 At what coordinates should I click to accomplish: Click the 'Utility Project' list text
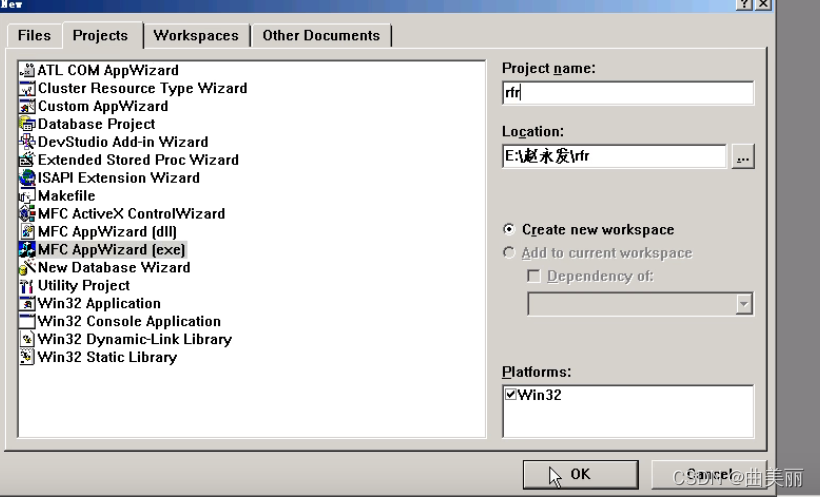pos(84,286)
